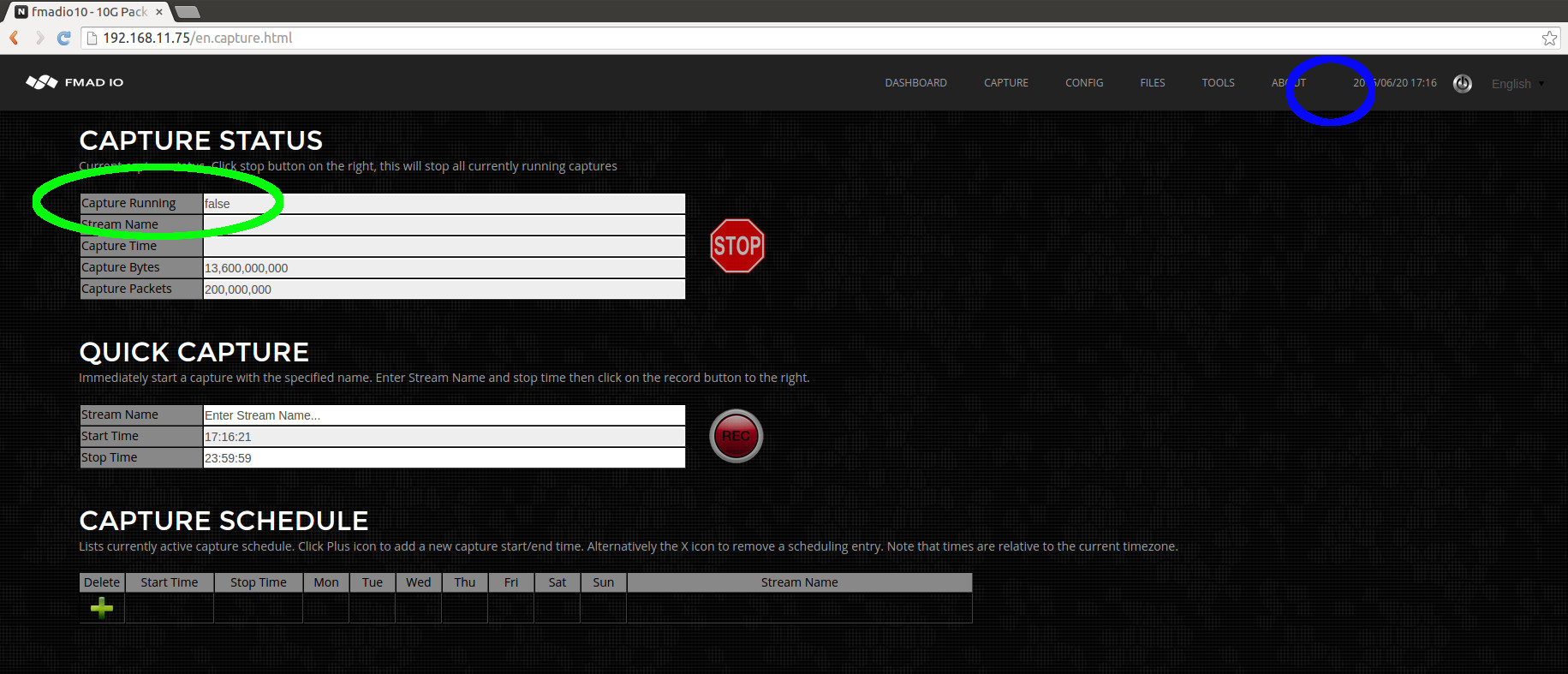Click the Start Time field showing 17:16:21

[444, 437]
